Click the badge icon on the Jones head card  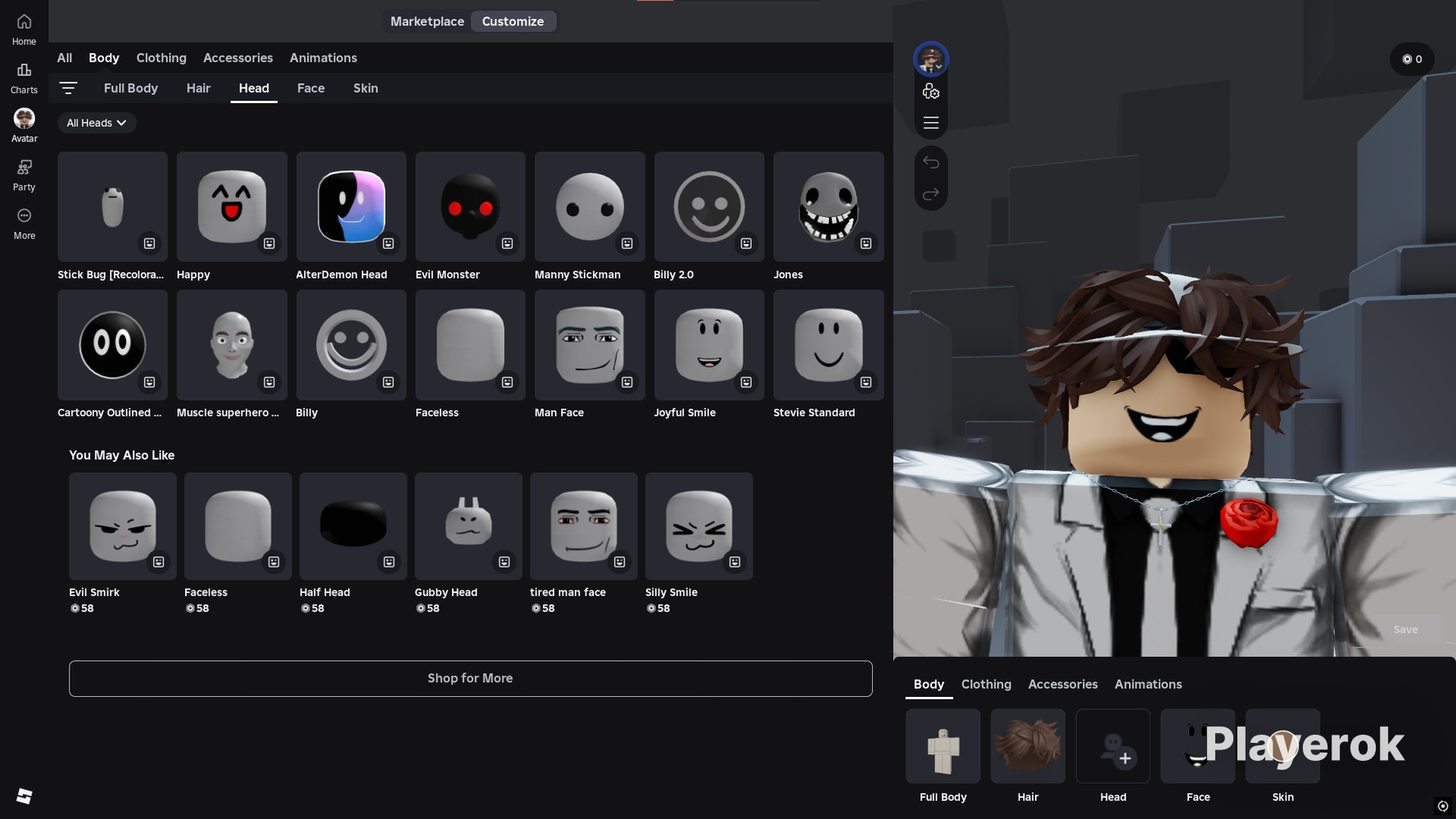coord(866,243)
